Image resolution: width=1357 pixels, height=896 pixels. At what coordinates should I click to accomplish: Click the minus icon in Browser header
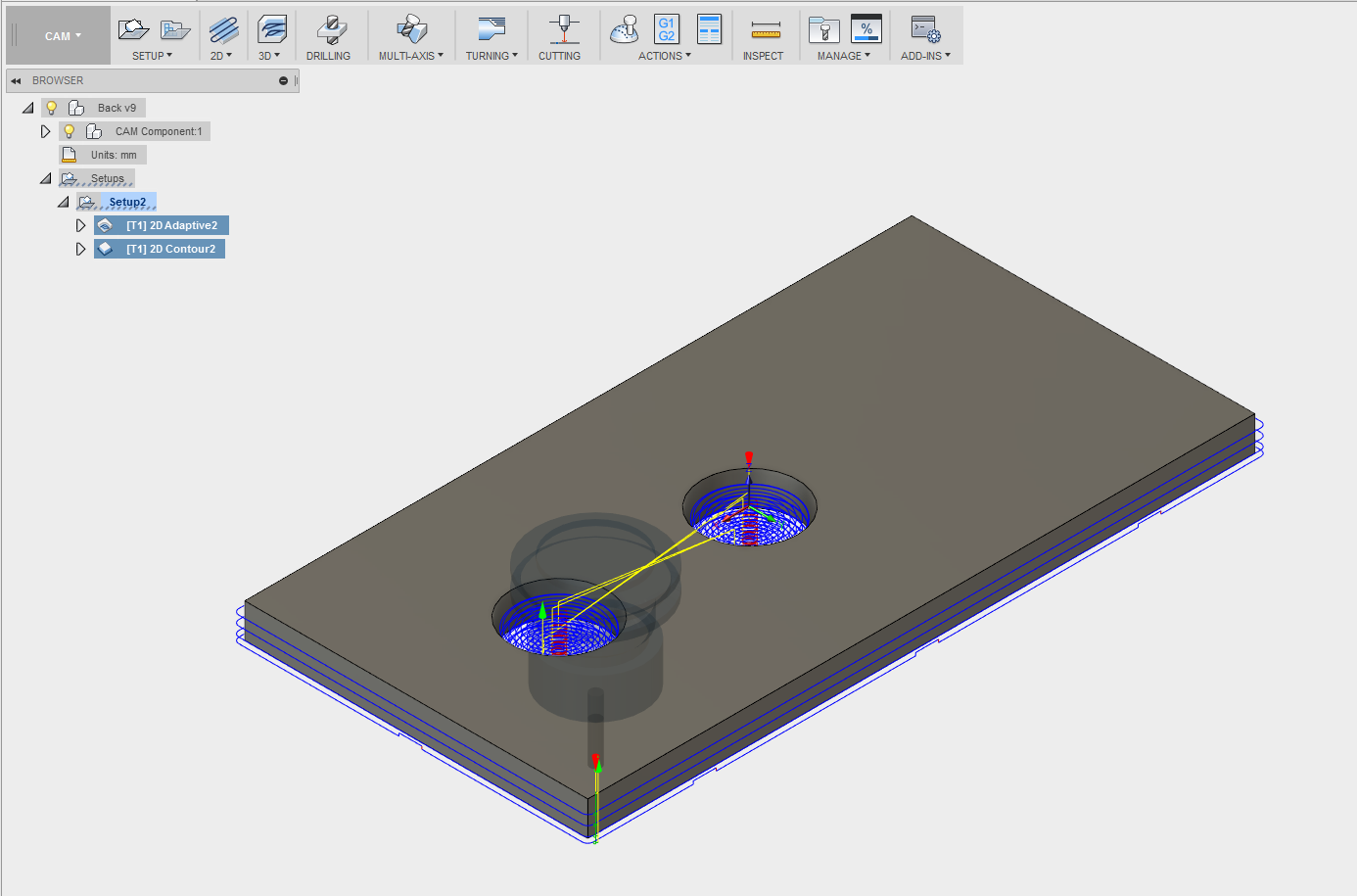point(282,80)
